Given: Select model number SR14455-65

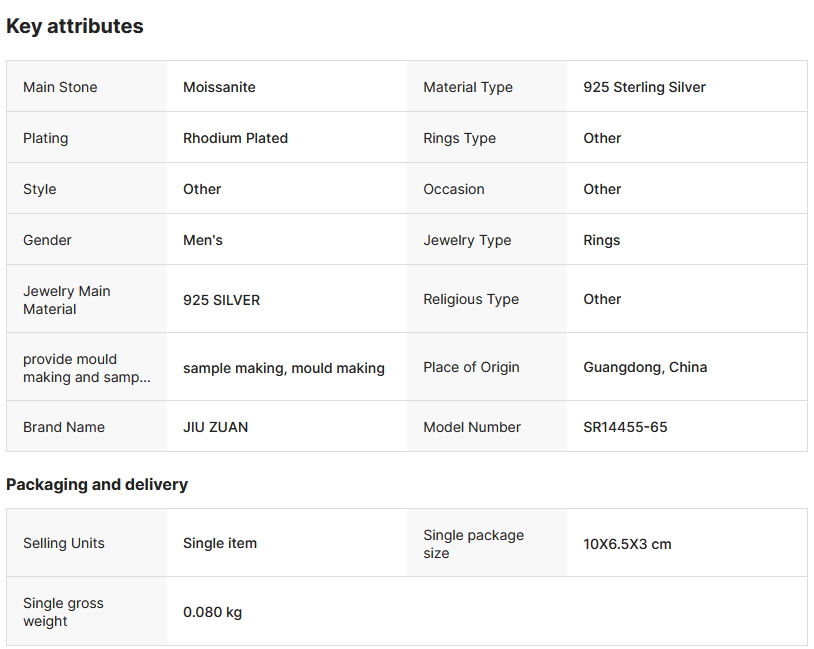Looking at the screenshot, I should (625, 427).
